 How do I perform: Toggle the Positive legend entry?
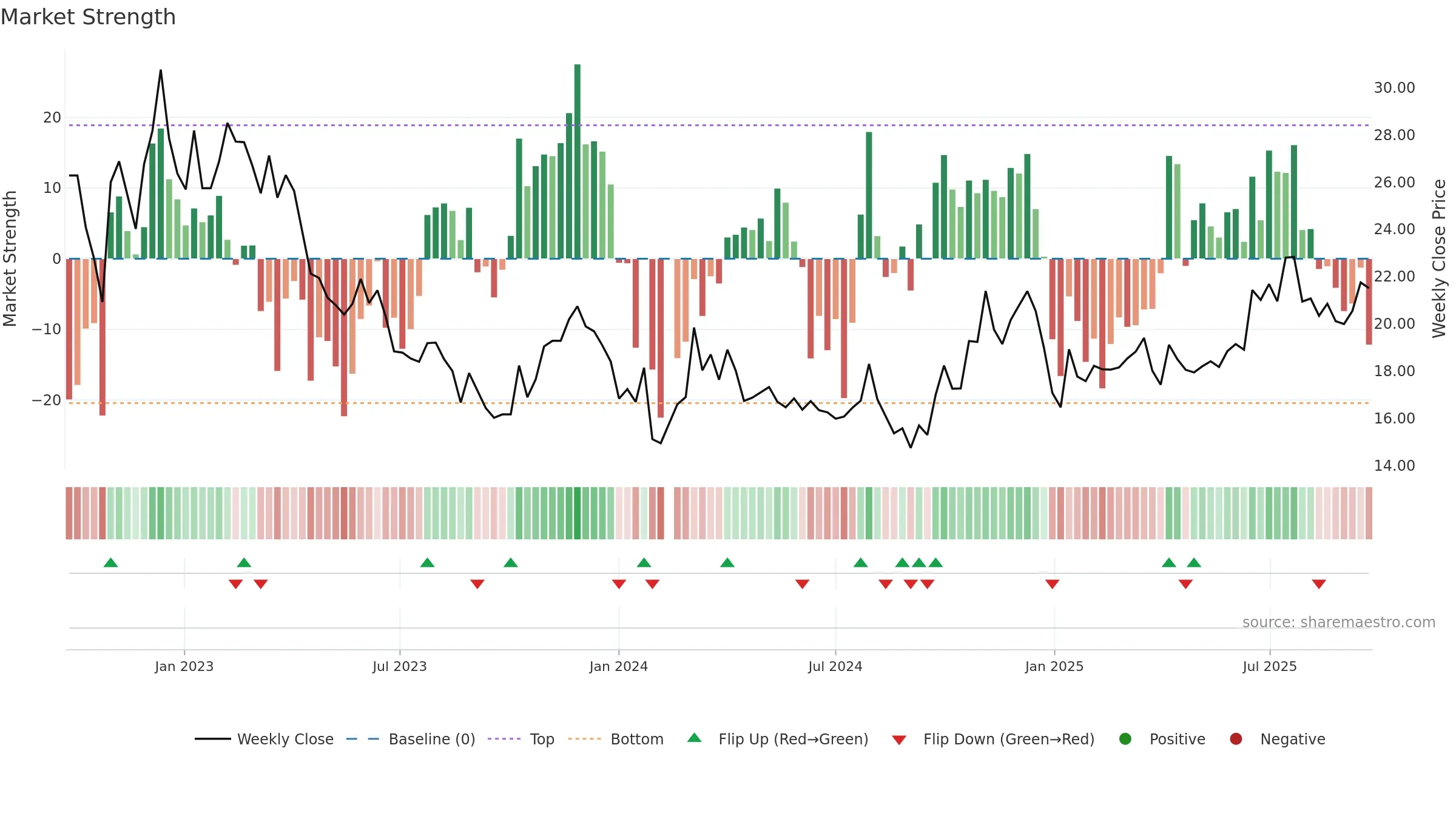coord(1162,739)
